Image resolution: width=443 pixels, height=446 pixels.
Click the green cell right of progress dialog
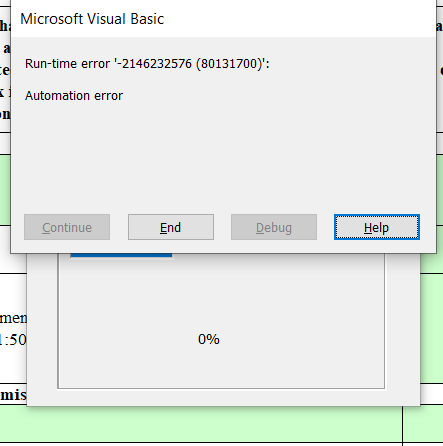(x=432, y=328)
